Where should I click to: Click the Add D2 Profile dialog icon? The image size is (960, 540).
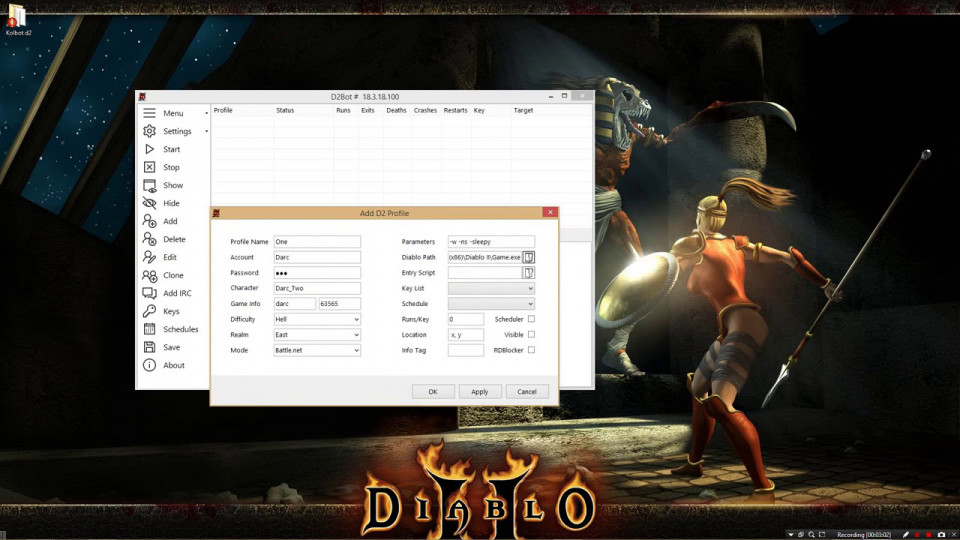216,213
